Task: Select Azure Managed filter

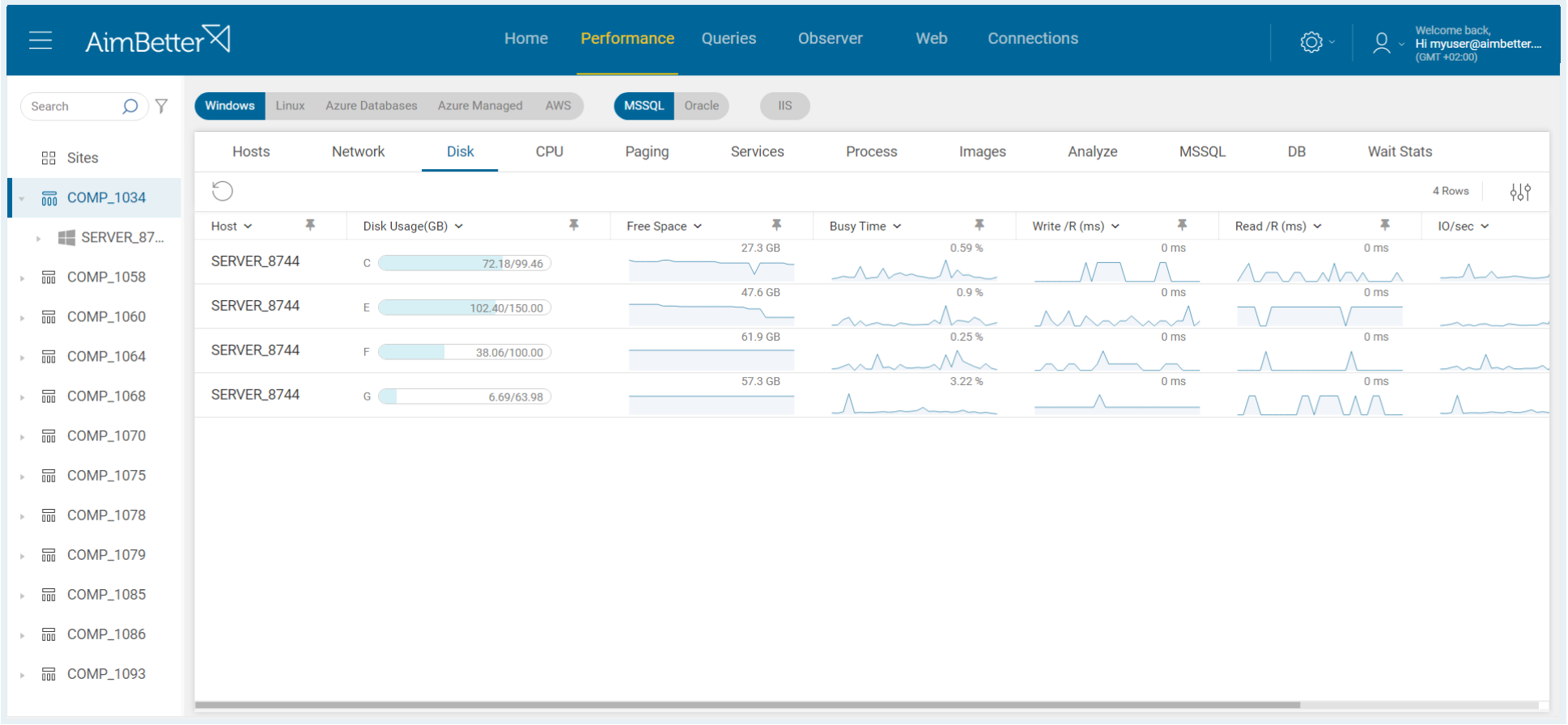Action: click(x=480, y=106)
